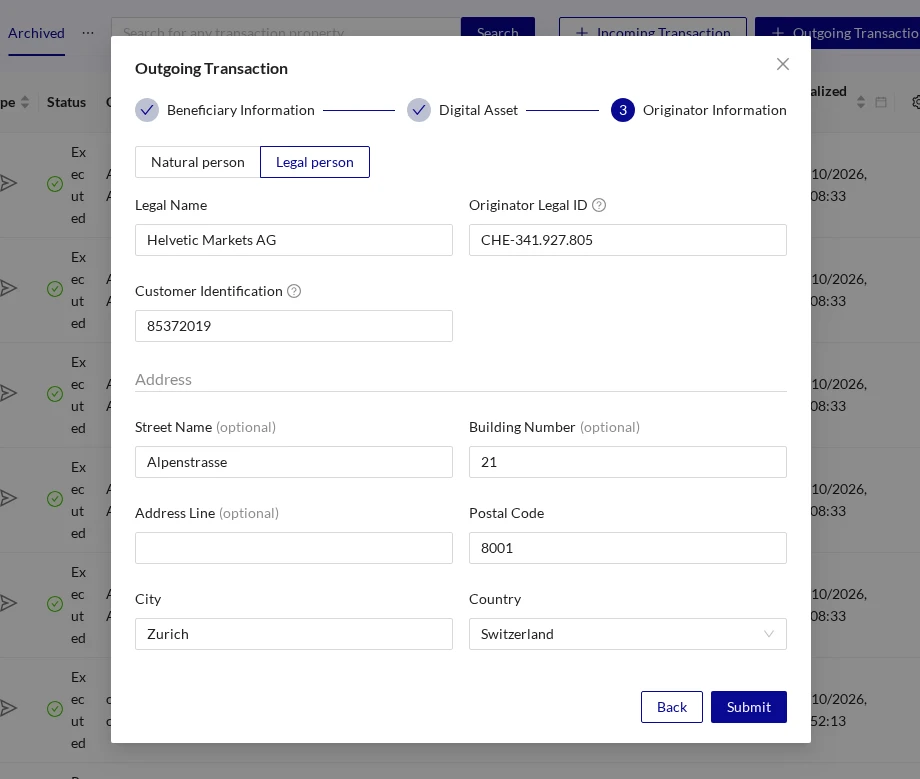Click the calendar filter icon in table header

[x=880, y=102]
